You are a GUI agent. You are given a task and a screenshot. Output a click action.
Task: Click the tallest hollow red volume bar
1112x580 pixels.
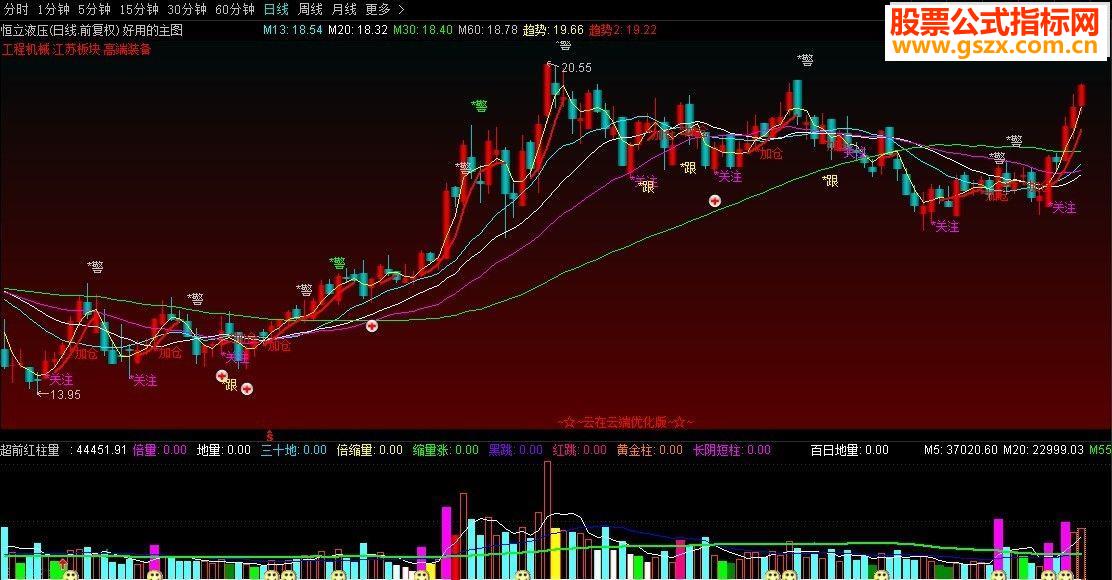(x=547, y=520)
